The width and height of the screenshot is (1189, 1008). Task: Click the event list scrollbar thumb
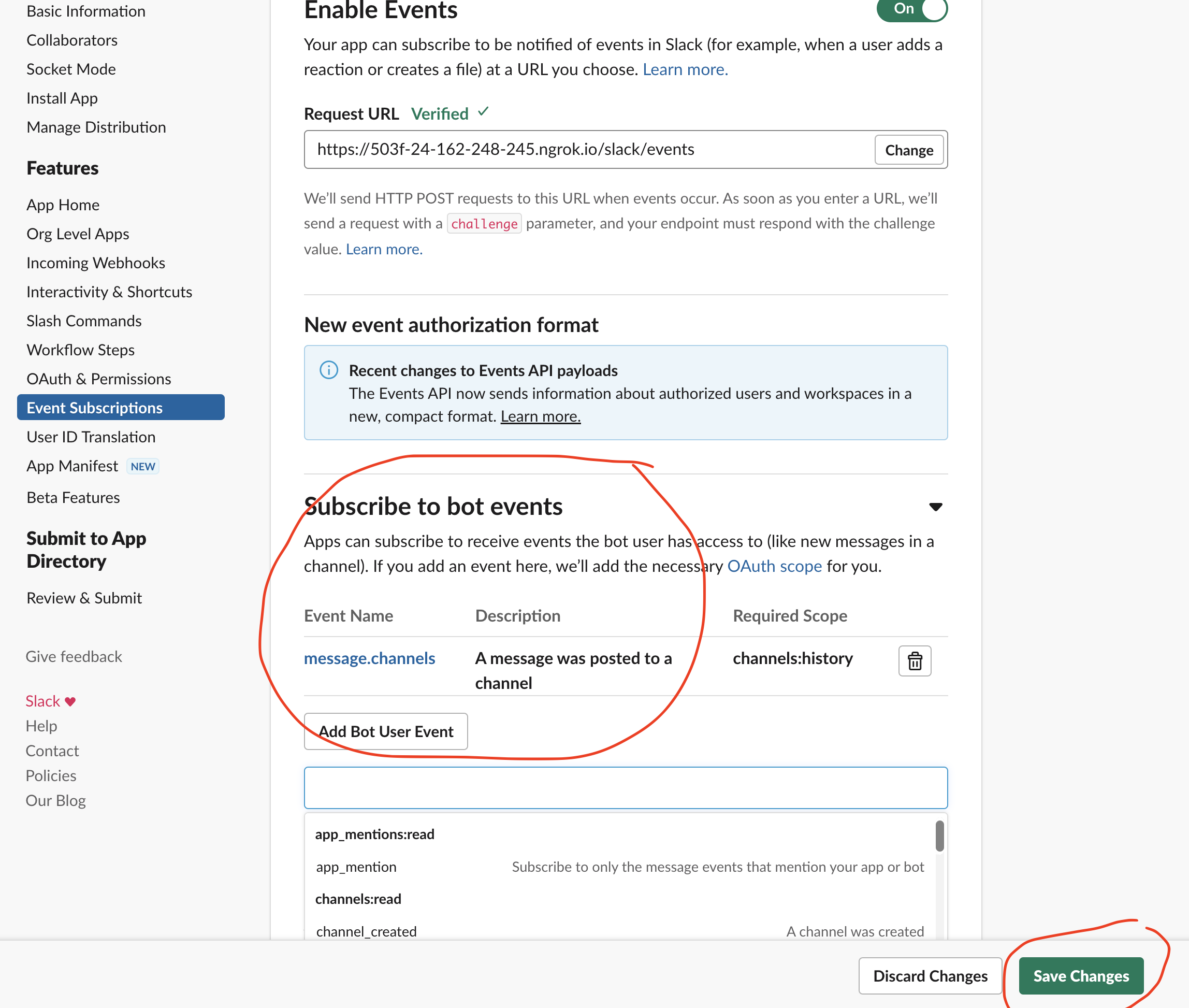(x=939, y=836)
